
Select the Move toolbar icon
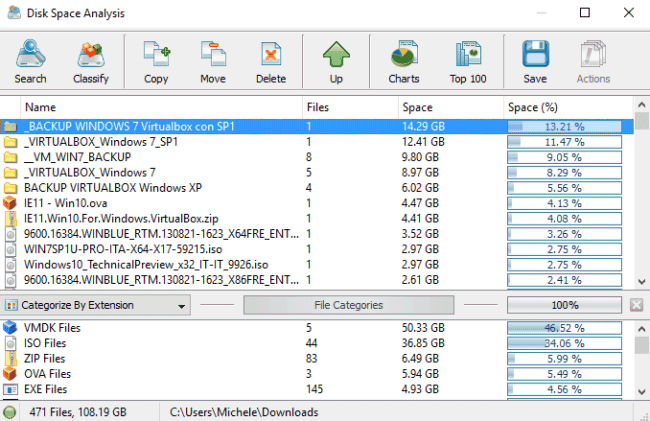(x=212, y=61)
